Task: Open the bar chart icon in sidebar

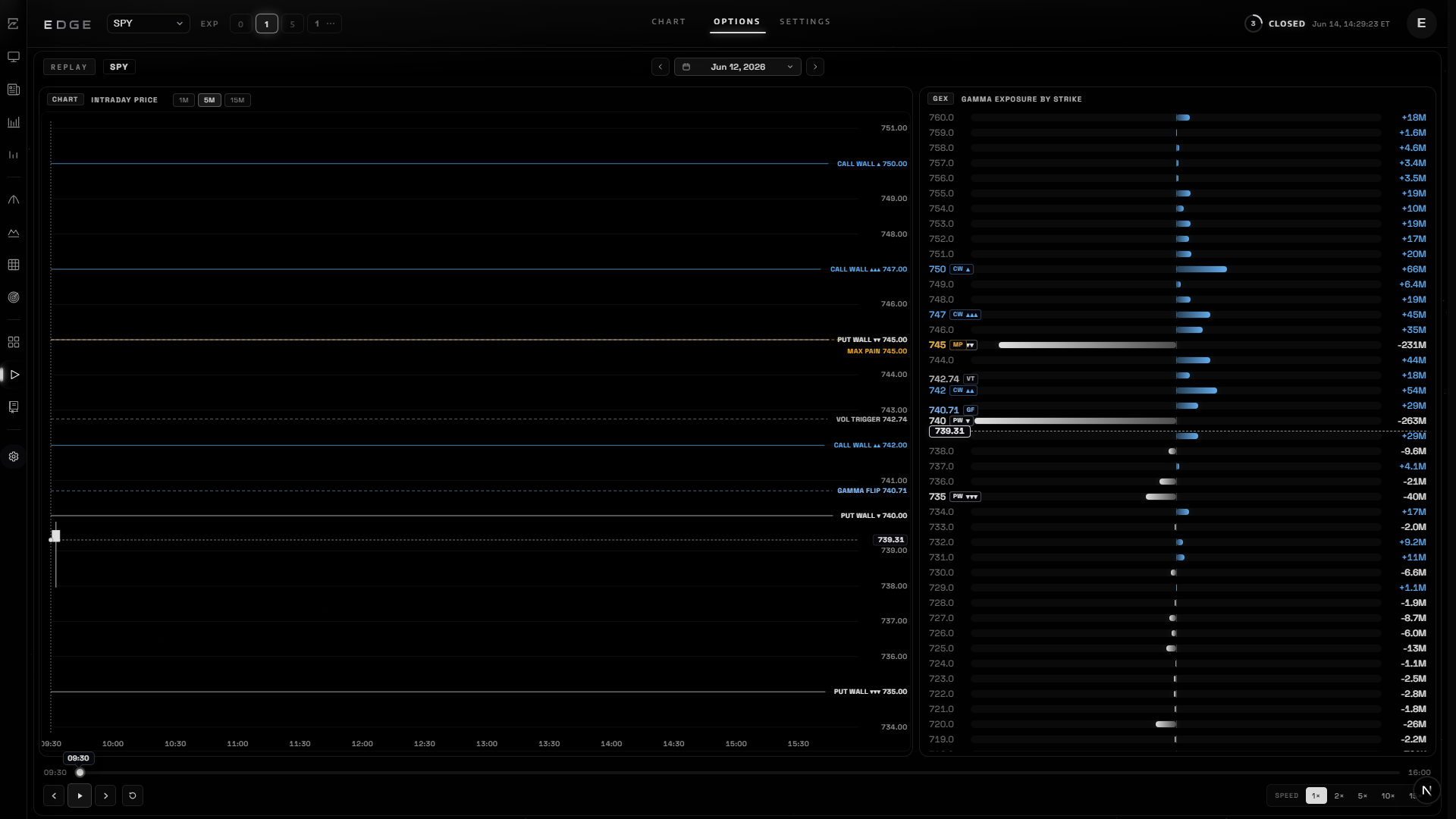Action: click(x=14, y=122)
